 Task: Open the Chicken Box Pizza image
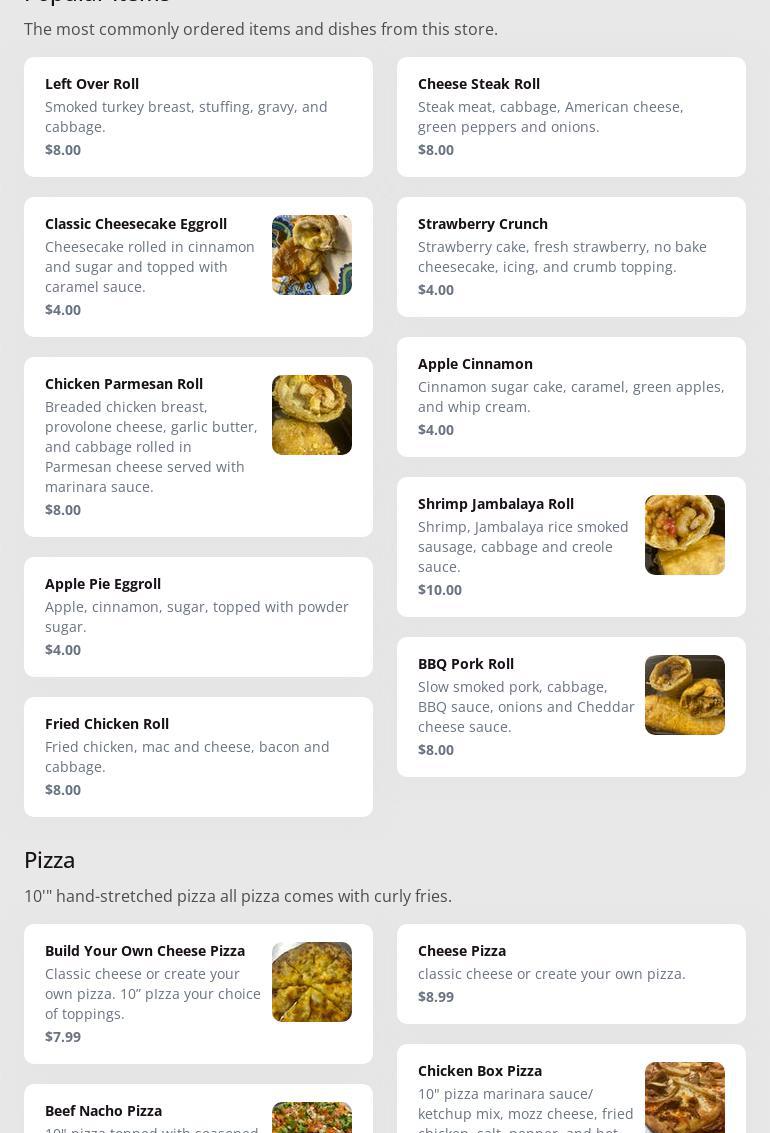[685, 1098]
